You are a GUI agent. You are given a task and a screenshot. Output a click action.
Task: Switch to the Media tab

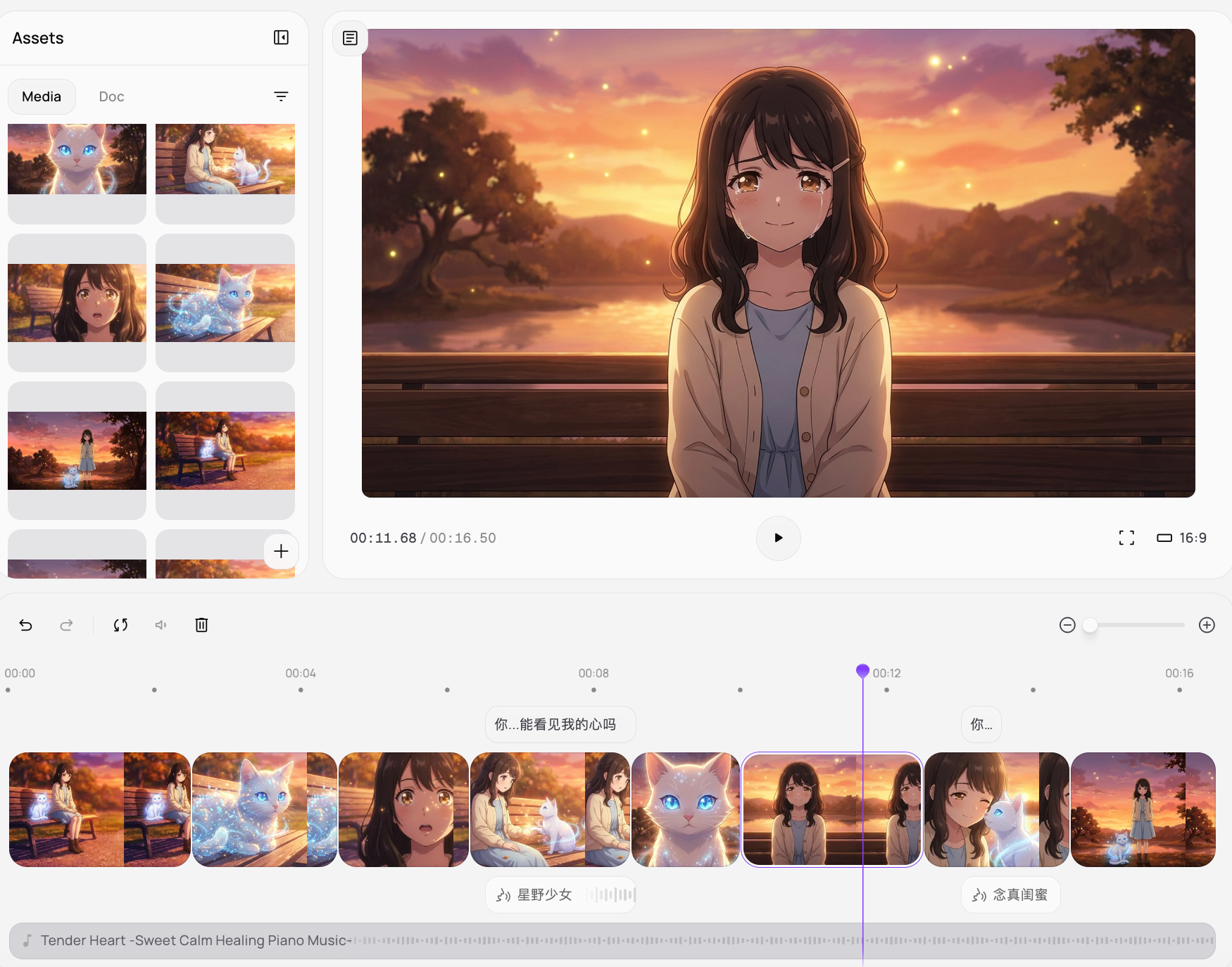click(42, 96)
